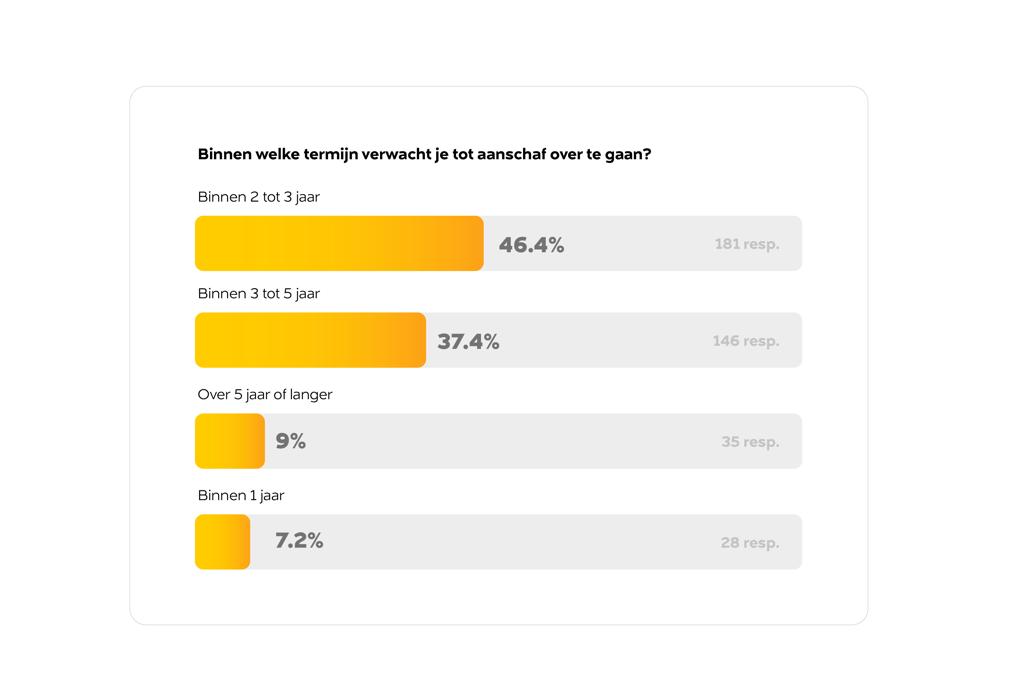Select the 'Binnen 2 tot 3 jaar' label

(x=259, y=197)
